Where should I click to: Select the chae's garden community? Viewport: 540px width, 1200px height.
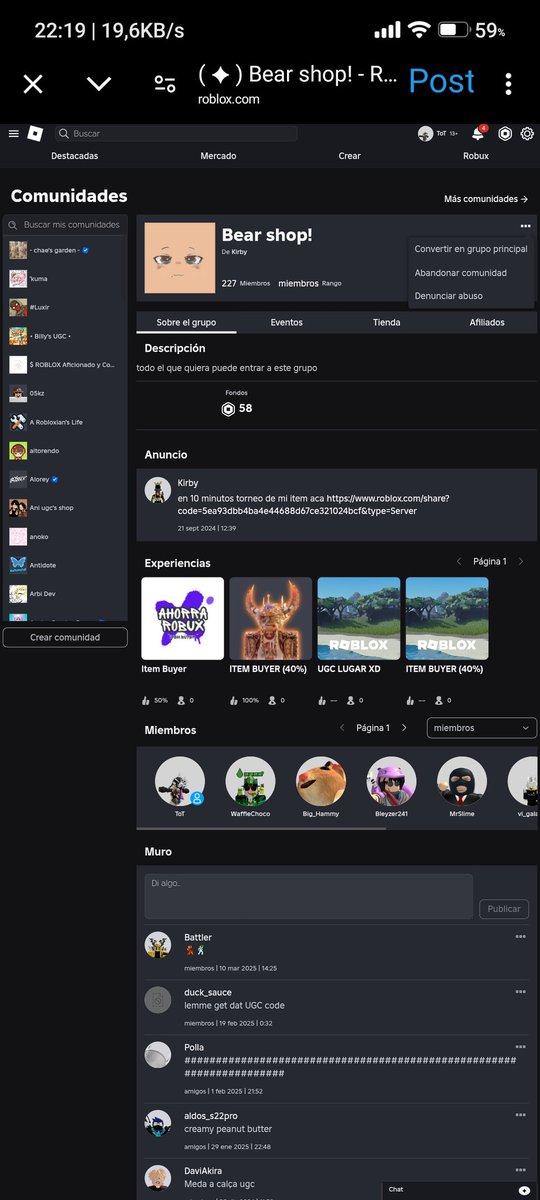(65, 250)
